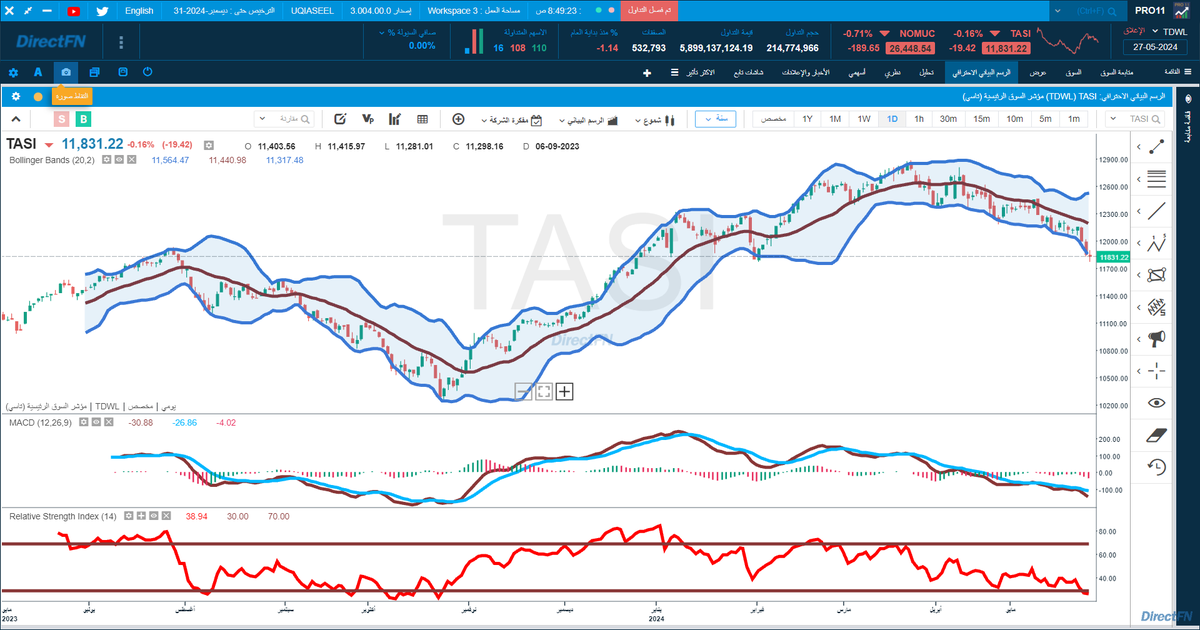Click inside the compare search field

click(284, 119)
